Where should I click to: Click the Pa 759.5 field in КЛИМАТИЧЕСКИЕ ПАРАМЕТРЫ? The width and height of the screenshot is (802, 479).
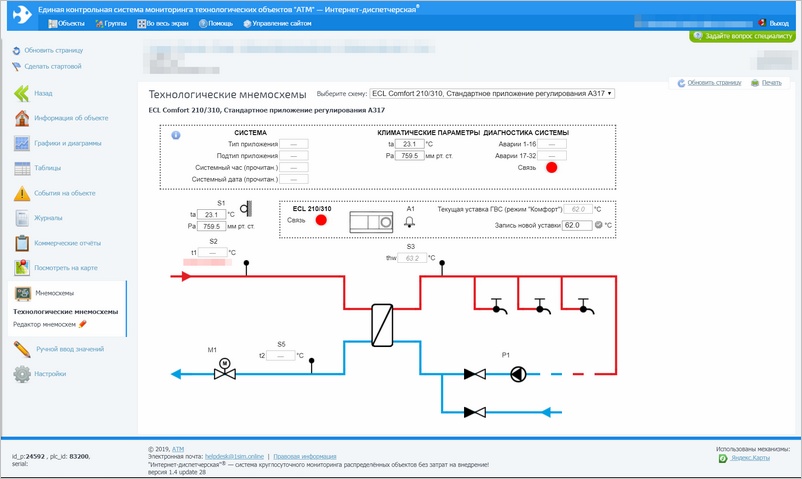[x=410, y=156]
